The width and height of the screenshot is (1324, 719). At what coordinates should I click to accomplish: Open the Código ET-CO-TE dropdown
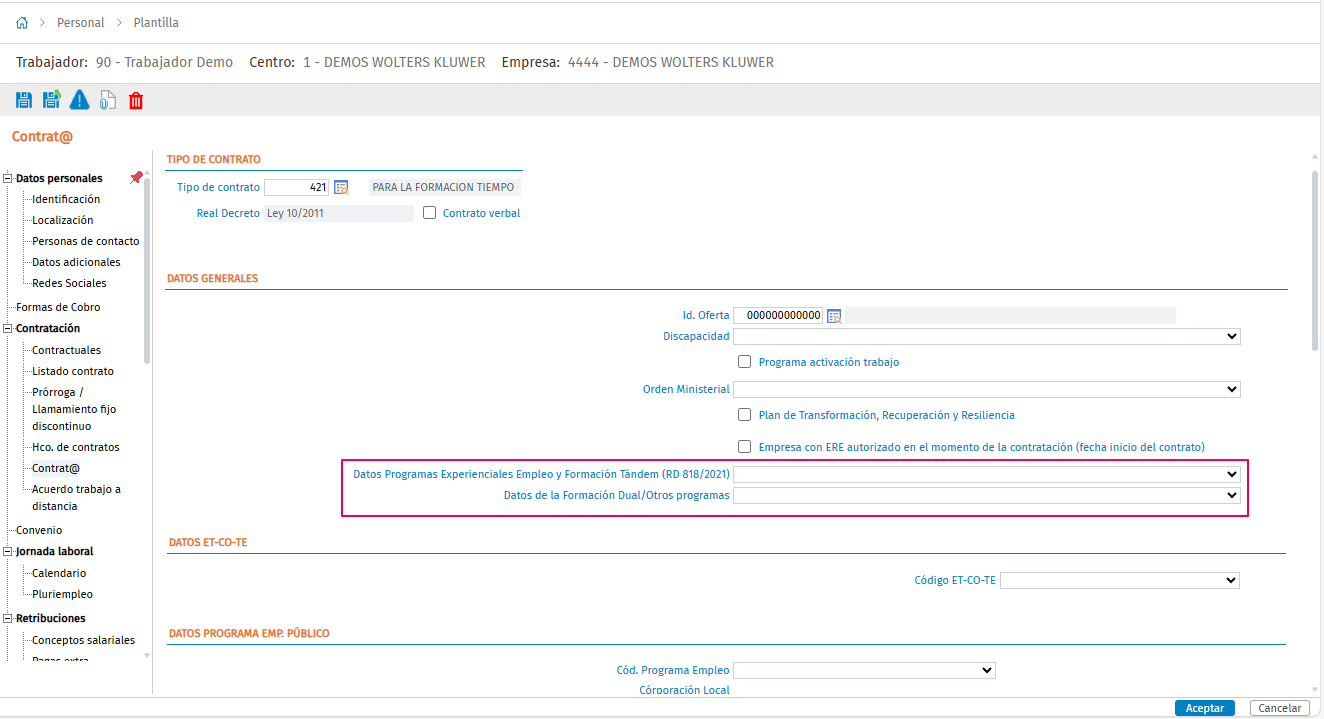click(1120, 580)
